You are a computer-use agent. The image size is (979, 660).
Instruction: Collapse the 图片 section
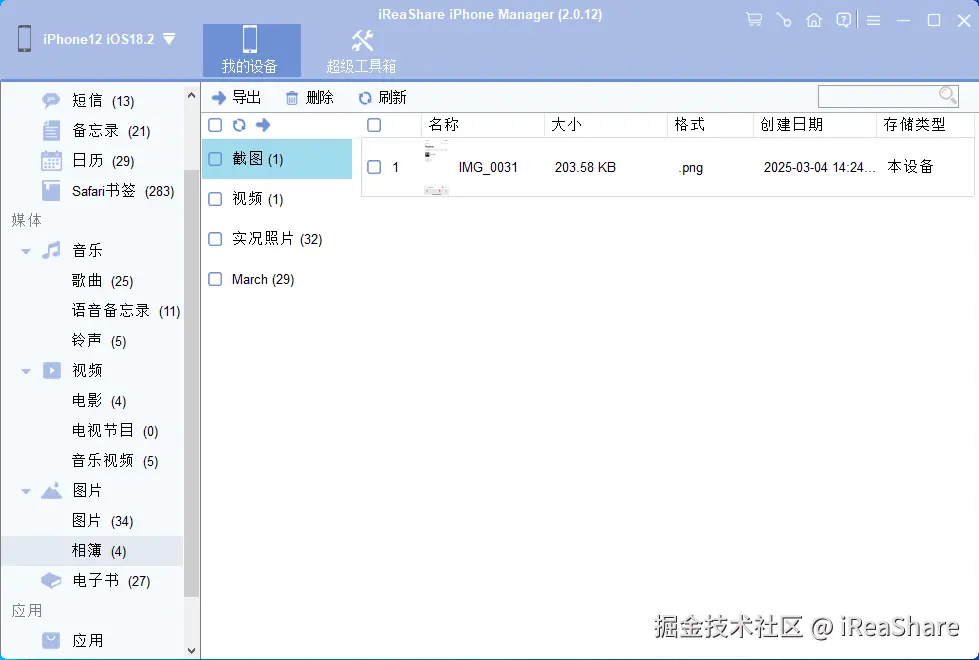[24, 490]
